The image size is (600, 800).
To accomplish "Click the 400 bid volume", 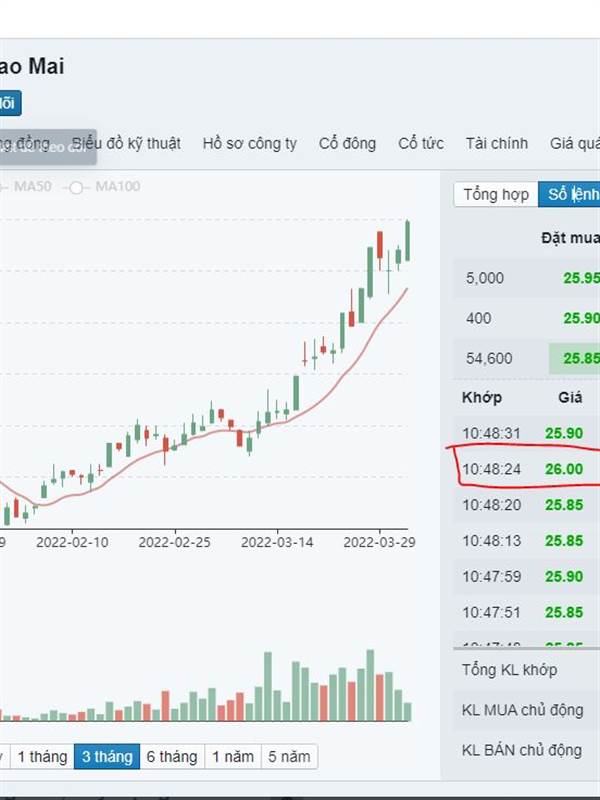I will tap(479, 318).
